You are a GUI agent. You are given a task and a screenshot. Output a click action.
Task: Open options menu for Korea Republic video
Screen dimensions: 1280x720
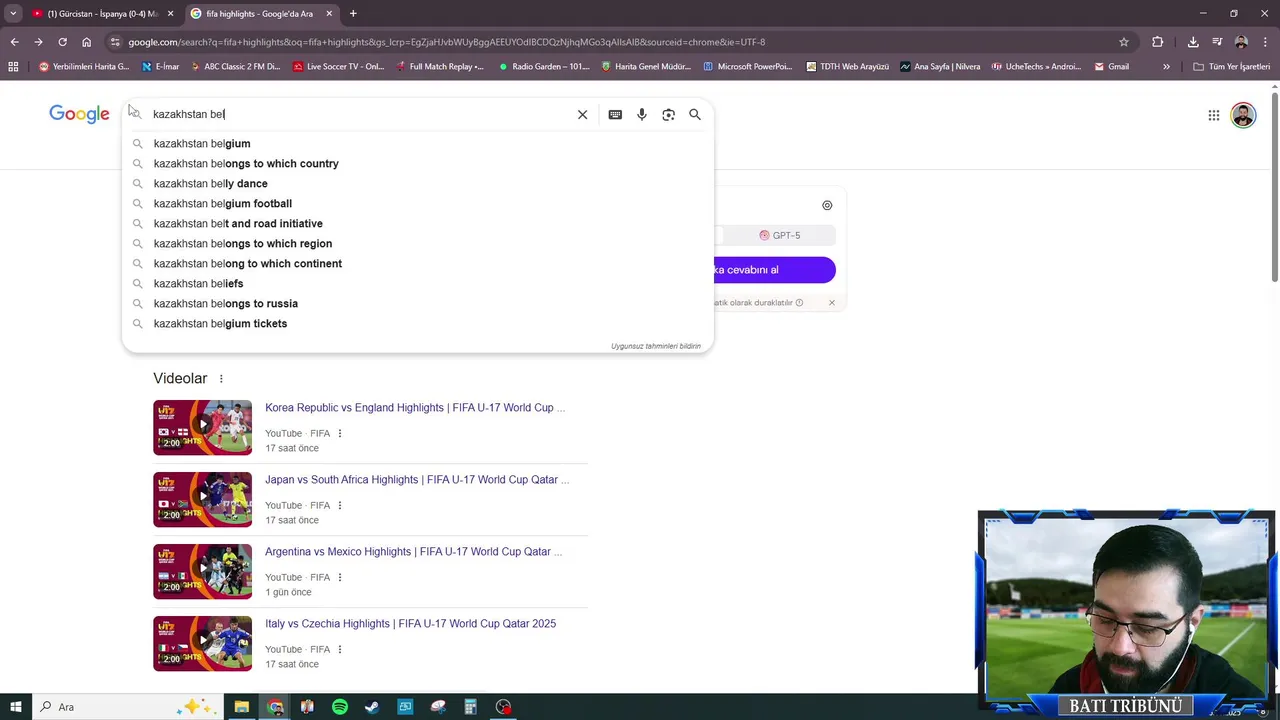coord(340,433)
